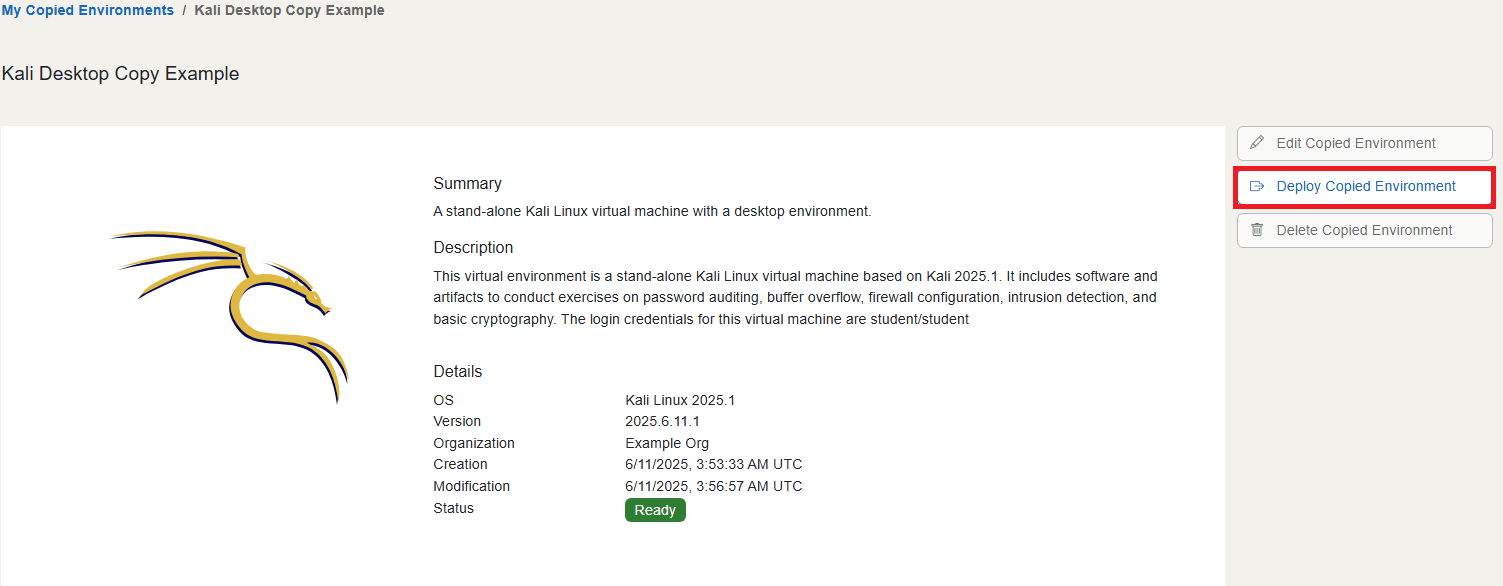
Task: Click the OS value Kali Linux 2025.1
Action: click(680, 400)
